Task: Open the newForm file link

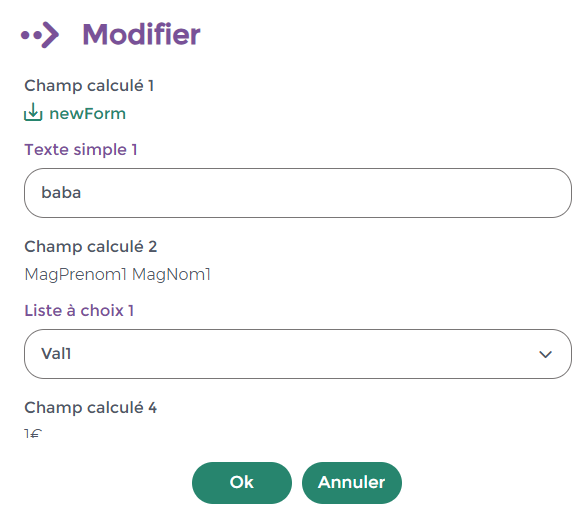Action: pos(87,114)
